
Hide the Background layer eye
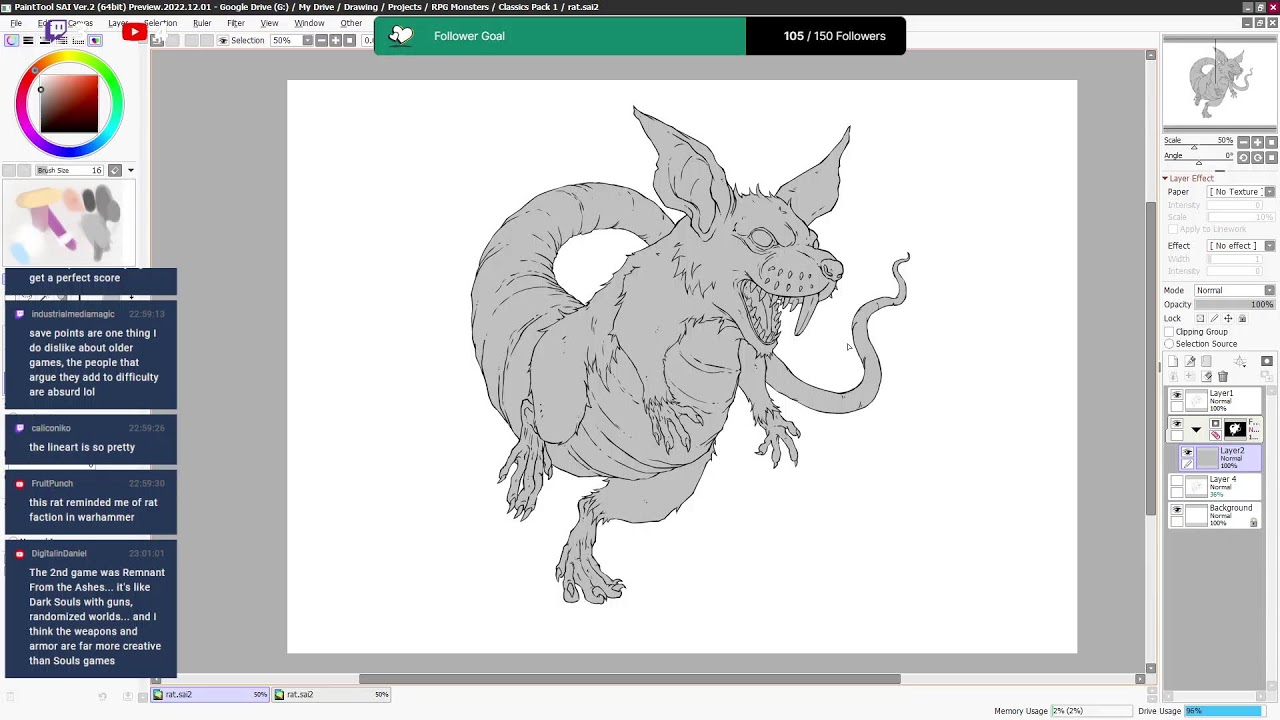click(x=1176, y=510)
